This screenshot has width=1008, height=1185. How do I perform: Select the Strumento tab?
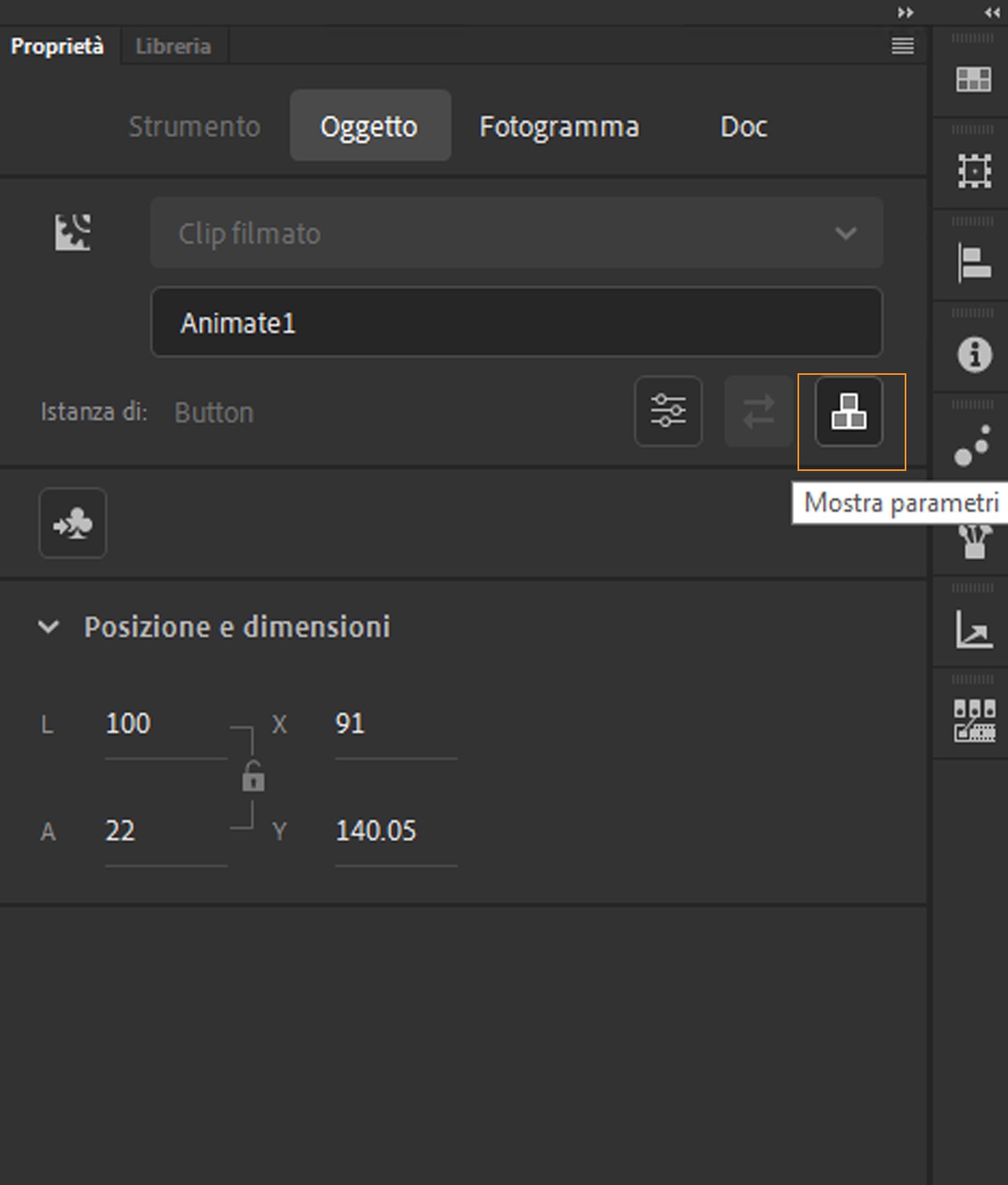point(194,126)
